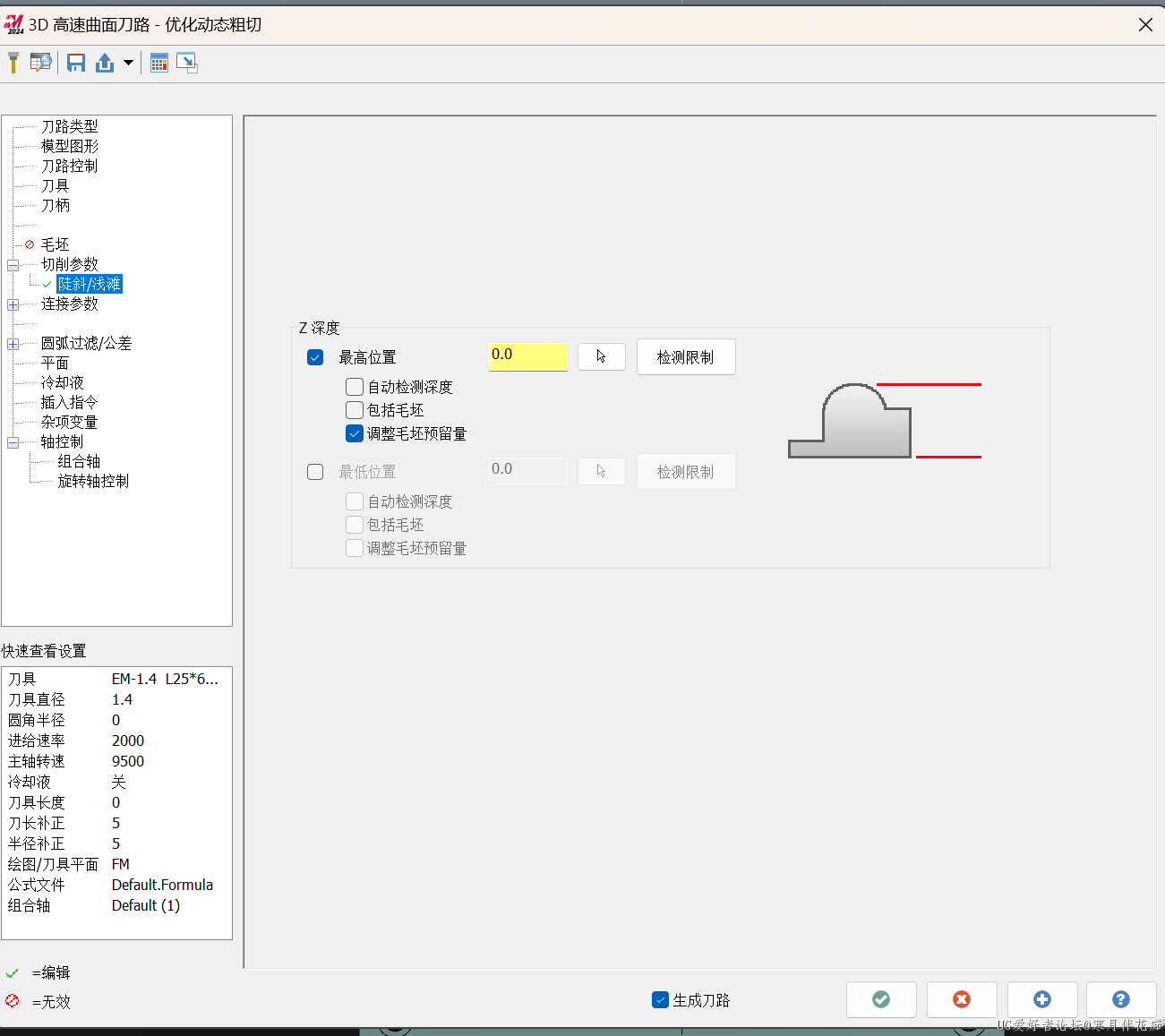Click the invalid marker icon beside 毛坯

tap(30, 244)
